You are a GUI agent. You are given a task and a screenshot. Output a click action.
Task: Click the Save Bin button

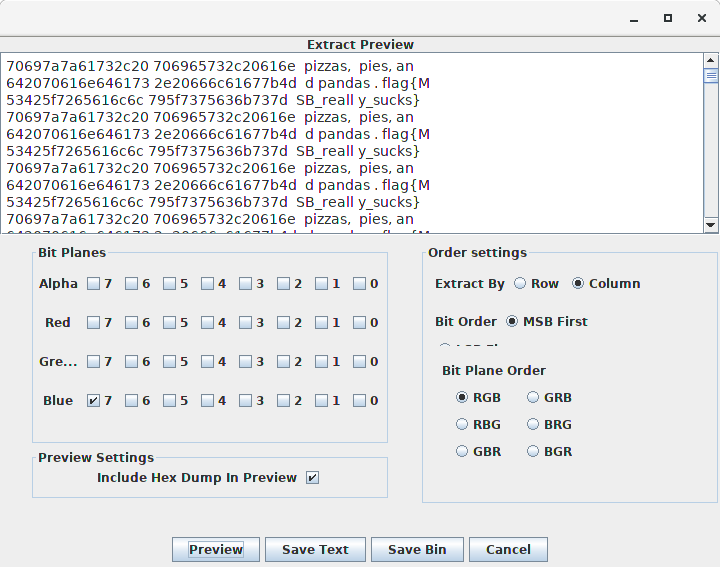click(417, 550)
